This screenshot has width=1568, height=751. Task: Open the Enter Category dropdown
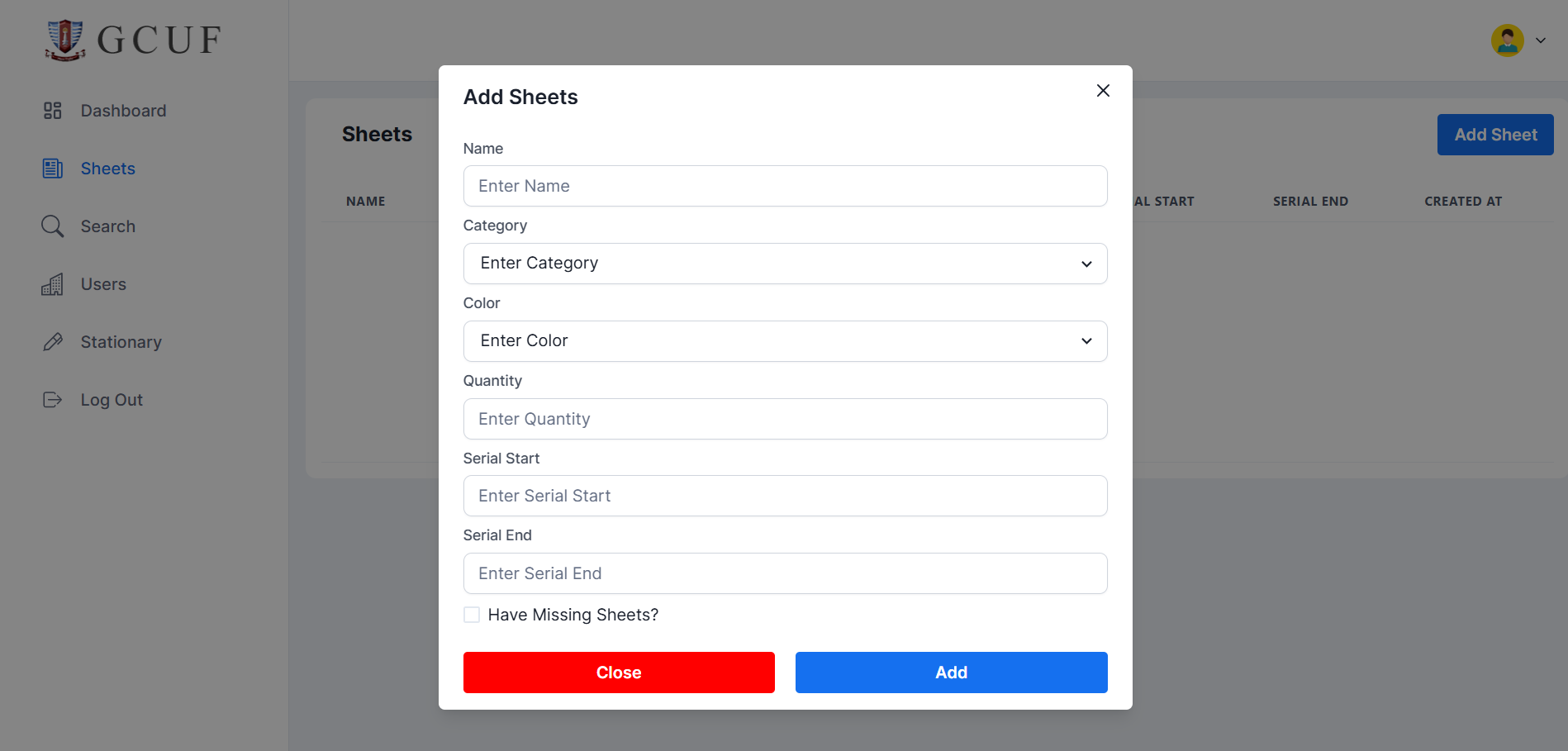click(785, 264)
